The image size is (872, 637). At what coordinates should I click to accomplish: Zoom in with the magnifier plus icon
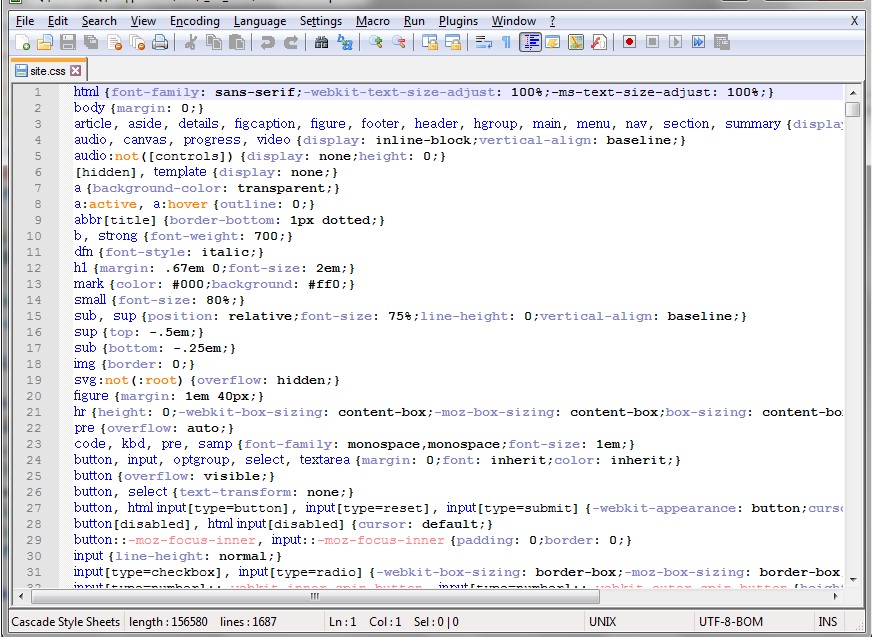coord(375,42)
